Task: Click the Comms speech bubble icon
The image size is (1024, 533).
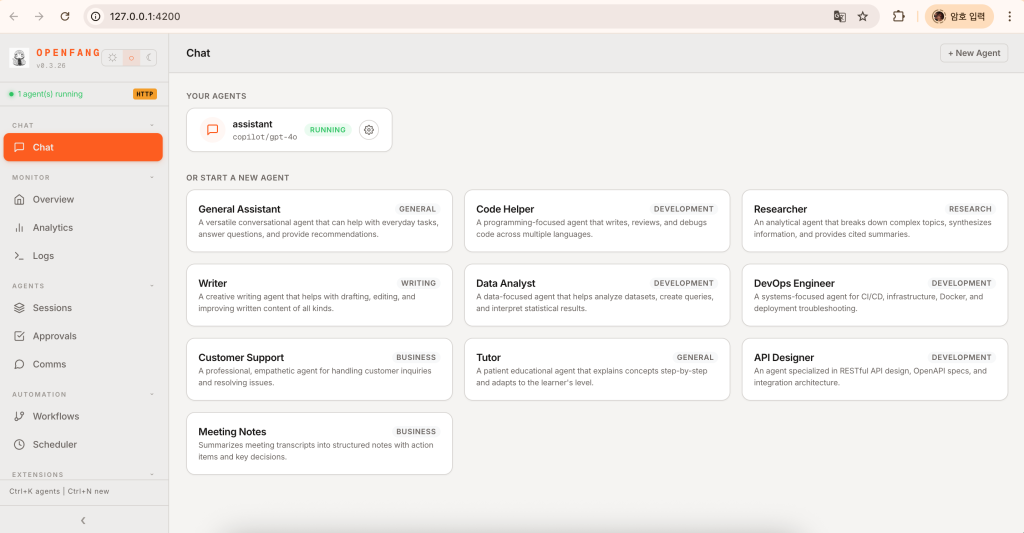Action: tap(19, 364)
